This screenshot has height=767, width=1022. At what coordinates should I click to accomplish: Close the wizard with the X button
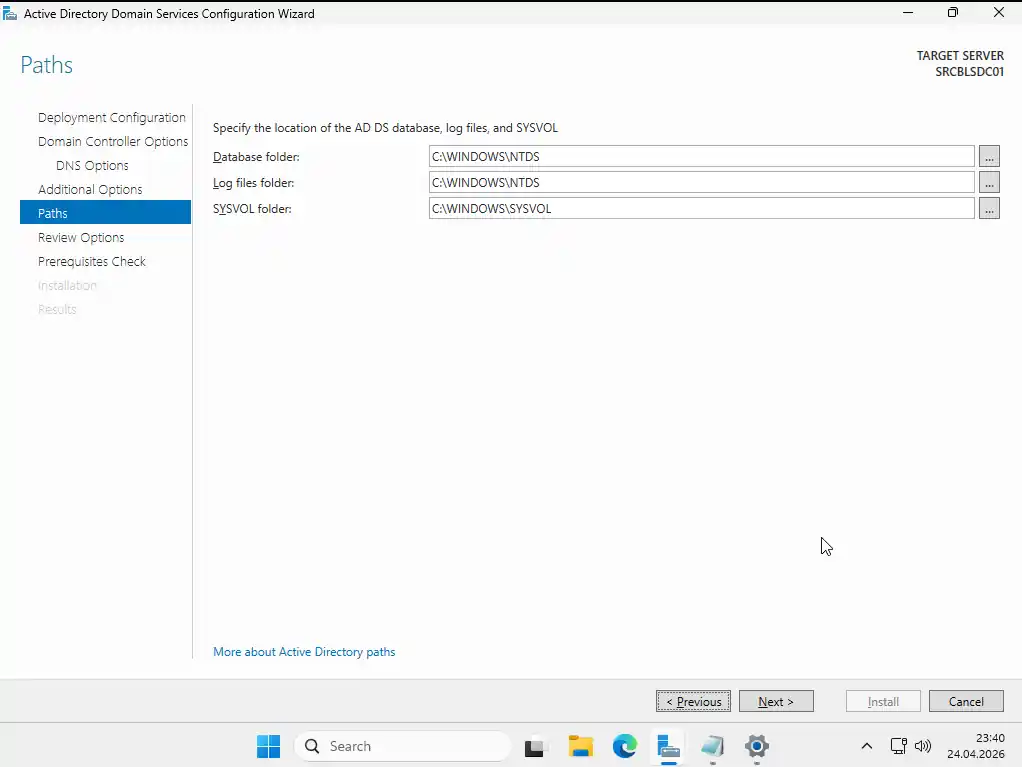click(x=999, y=12)
